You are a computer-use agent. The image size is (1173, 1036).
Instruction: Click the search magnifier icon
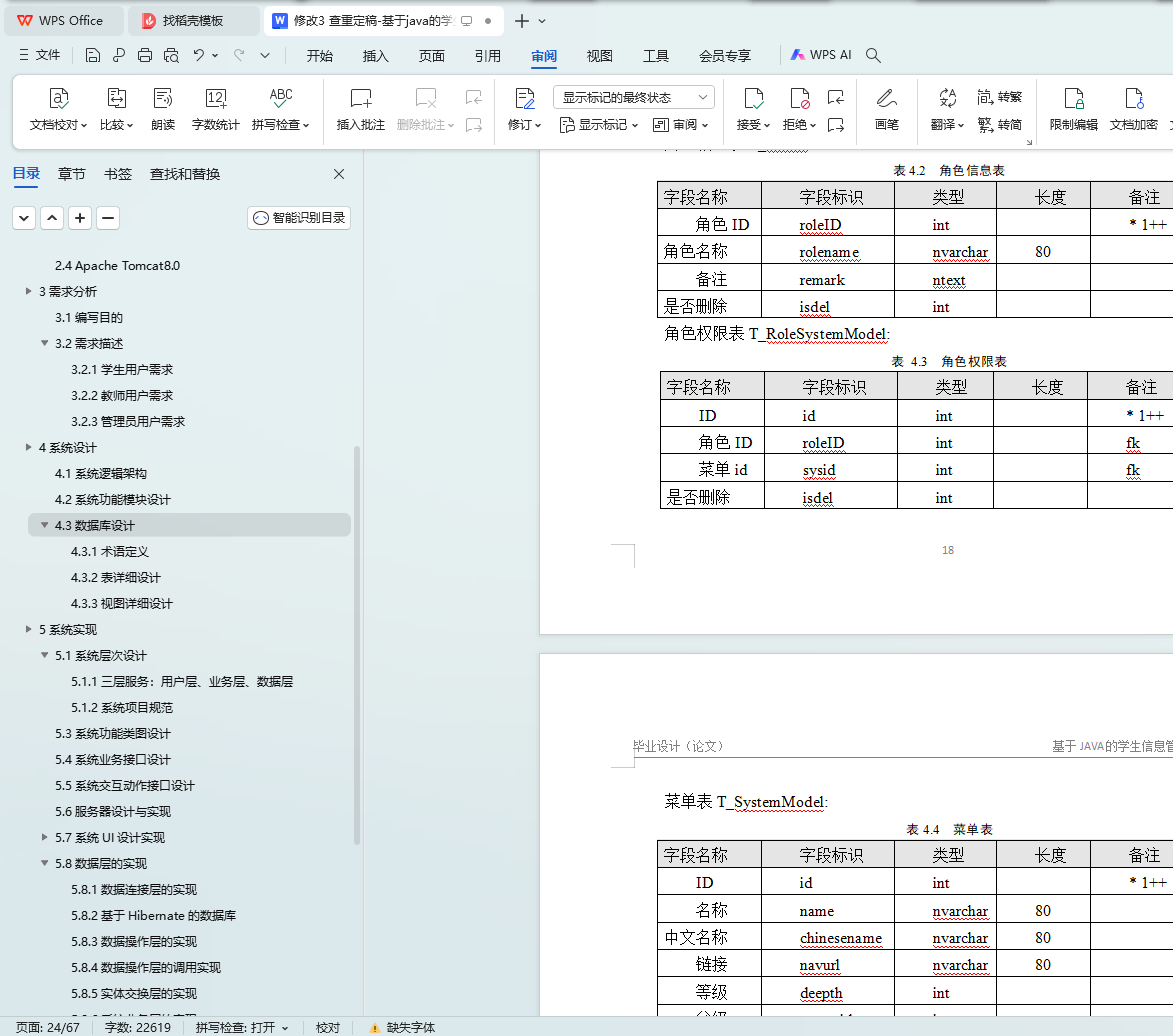point(873,55)
